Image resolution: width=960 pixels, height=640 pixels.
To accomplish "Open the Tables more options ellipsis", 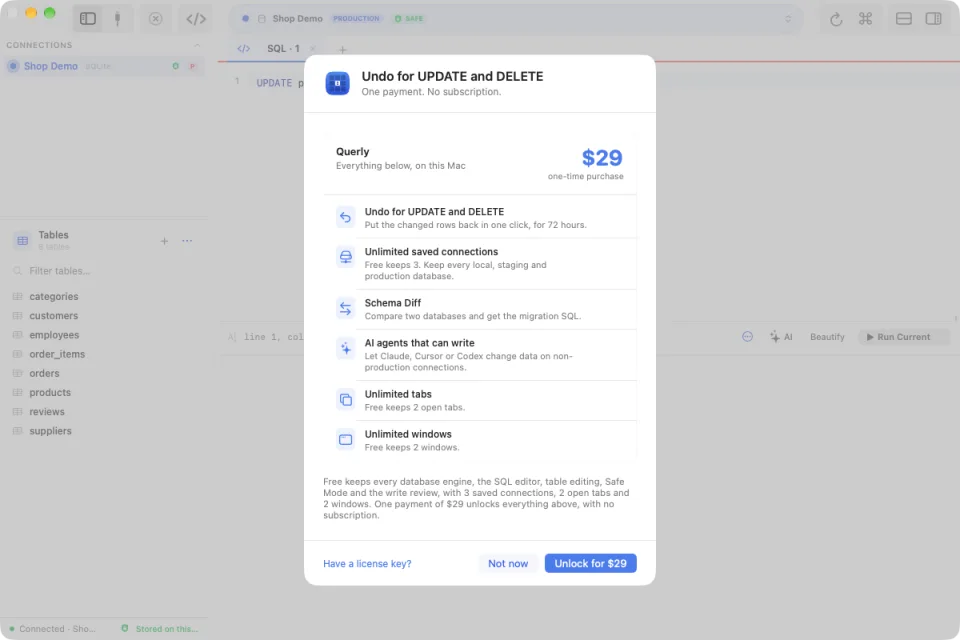I will pos(187,241).
